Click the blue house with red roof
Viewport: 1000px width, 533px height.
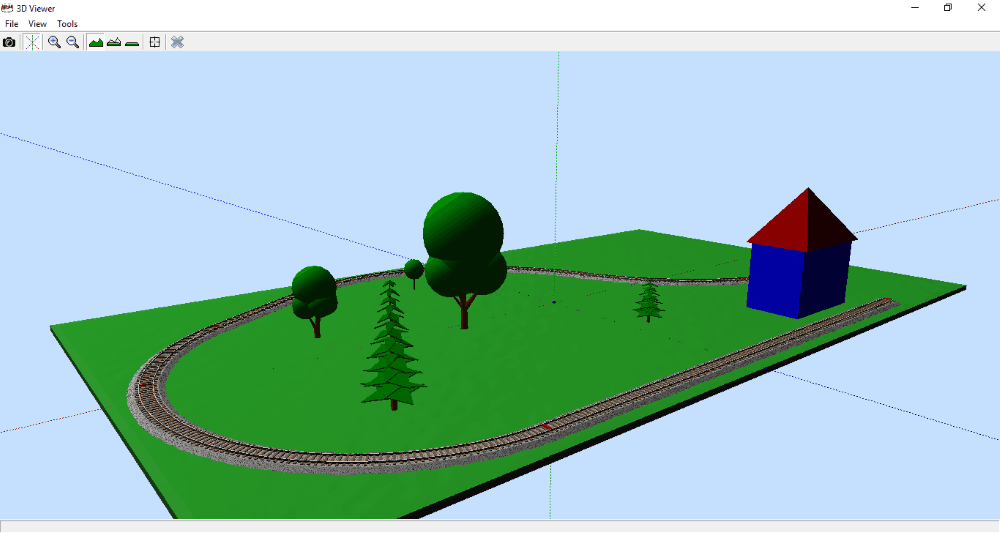pos(801,254)
